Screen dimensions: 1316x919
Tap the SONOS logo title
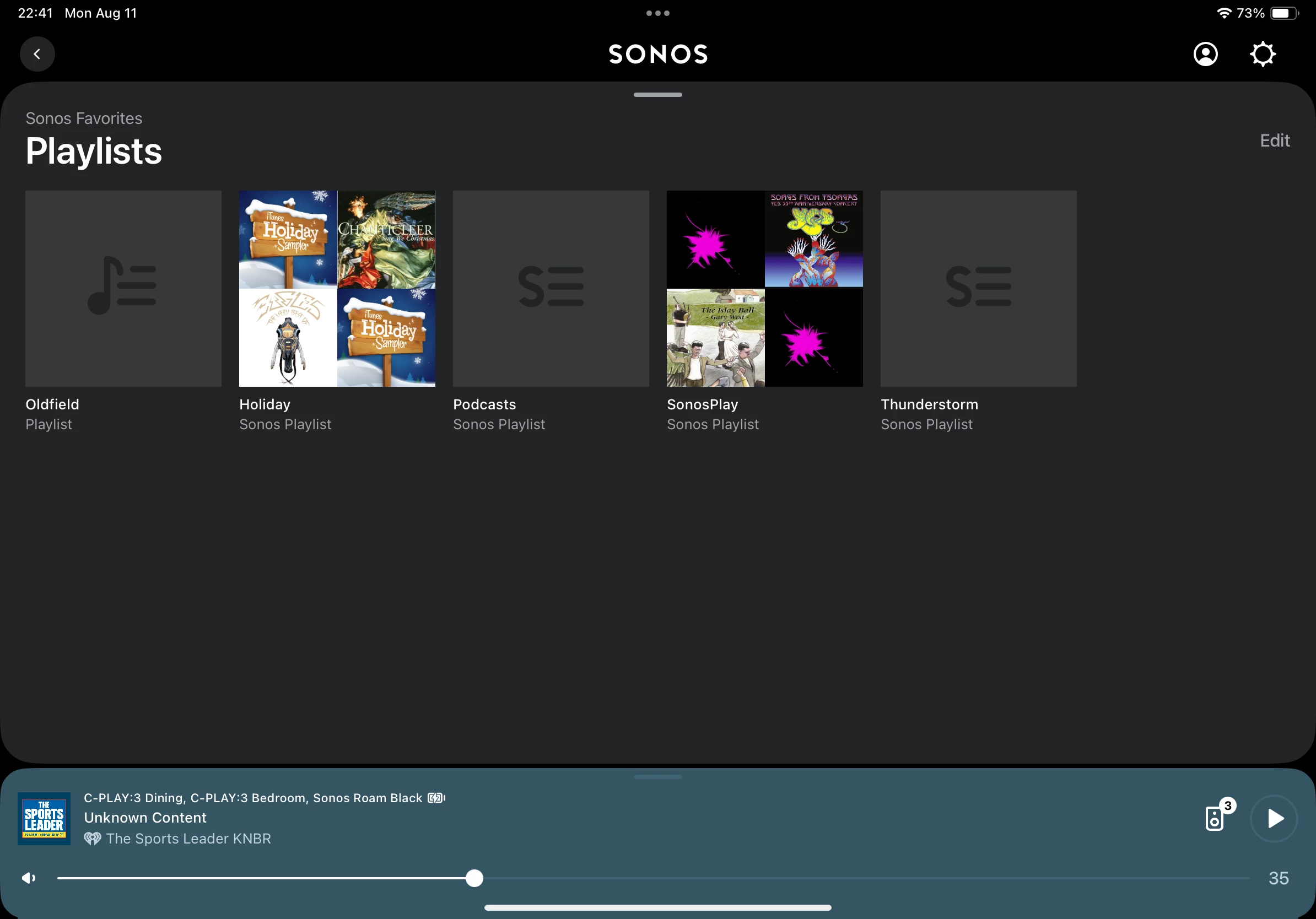[x=658, y=55]
